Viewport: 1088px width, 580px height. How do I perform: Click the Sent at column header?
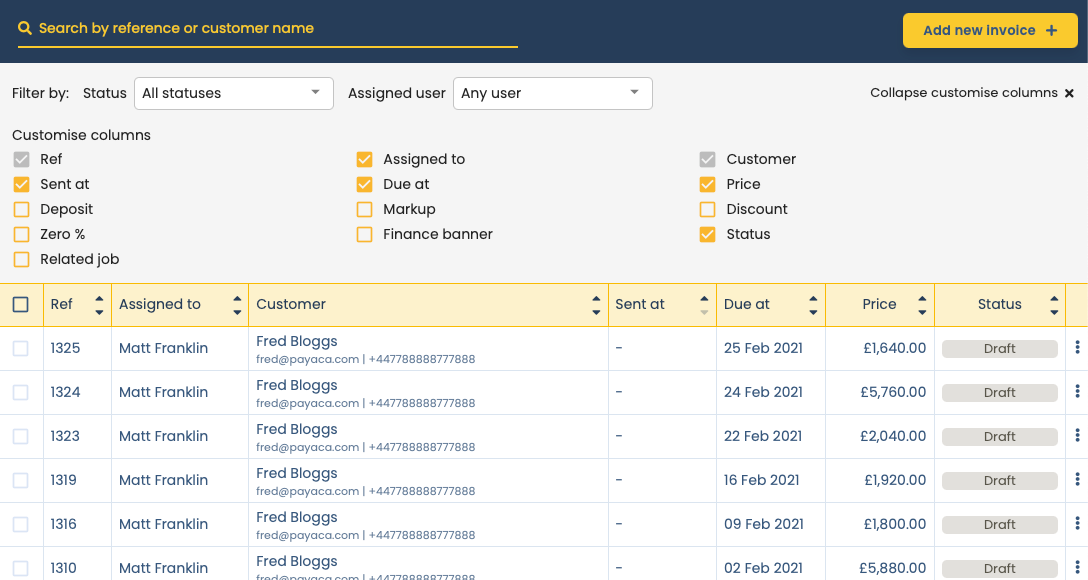point(640,305)
